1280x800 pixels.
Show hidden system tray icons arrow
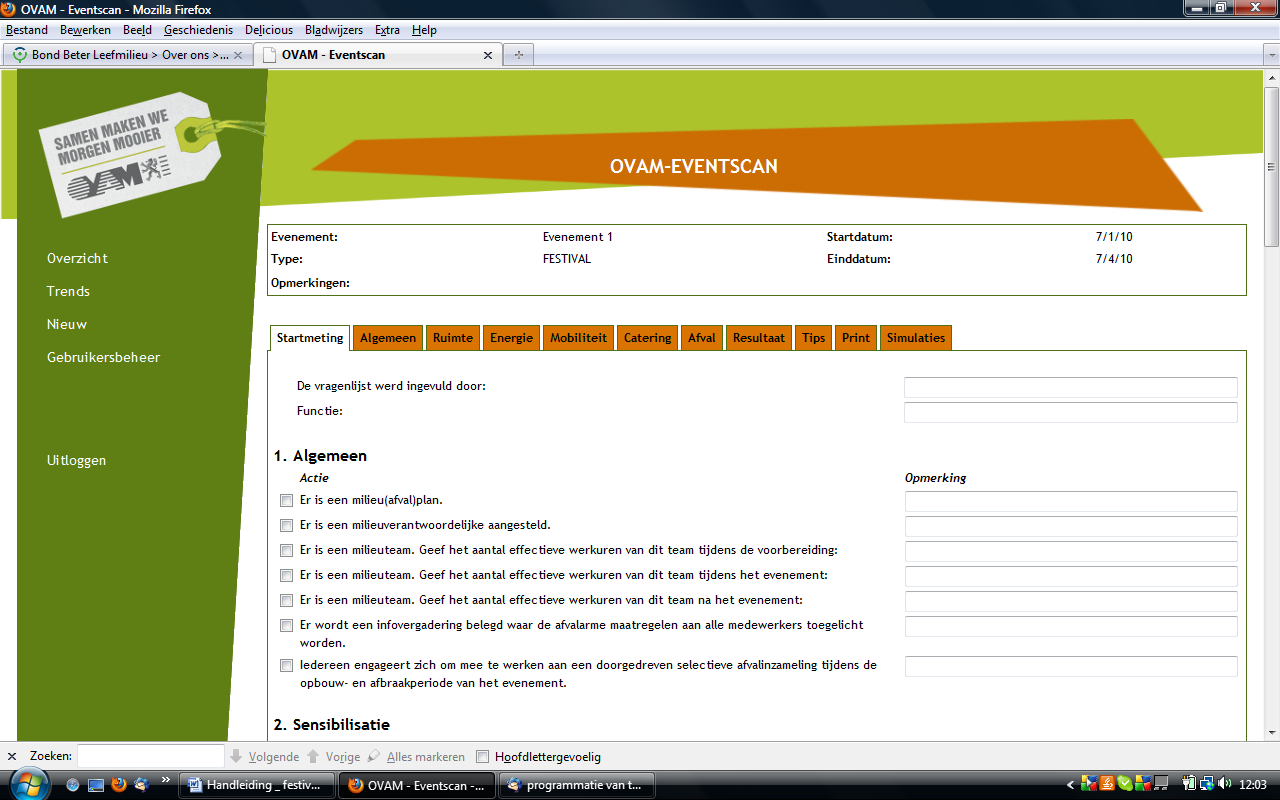tap(1071, 784)
